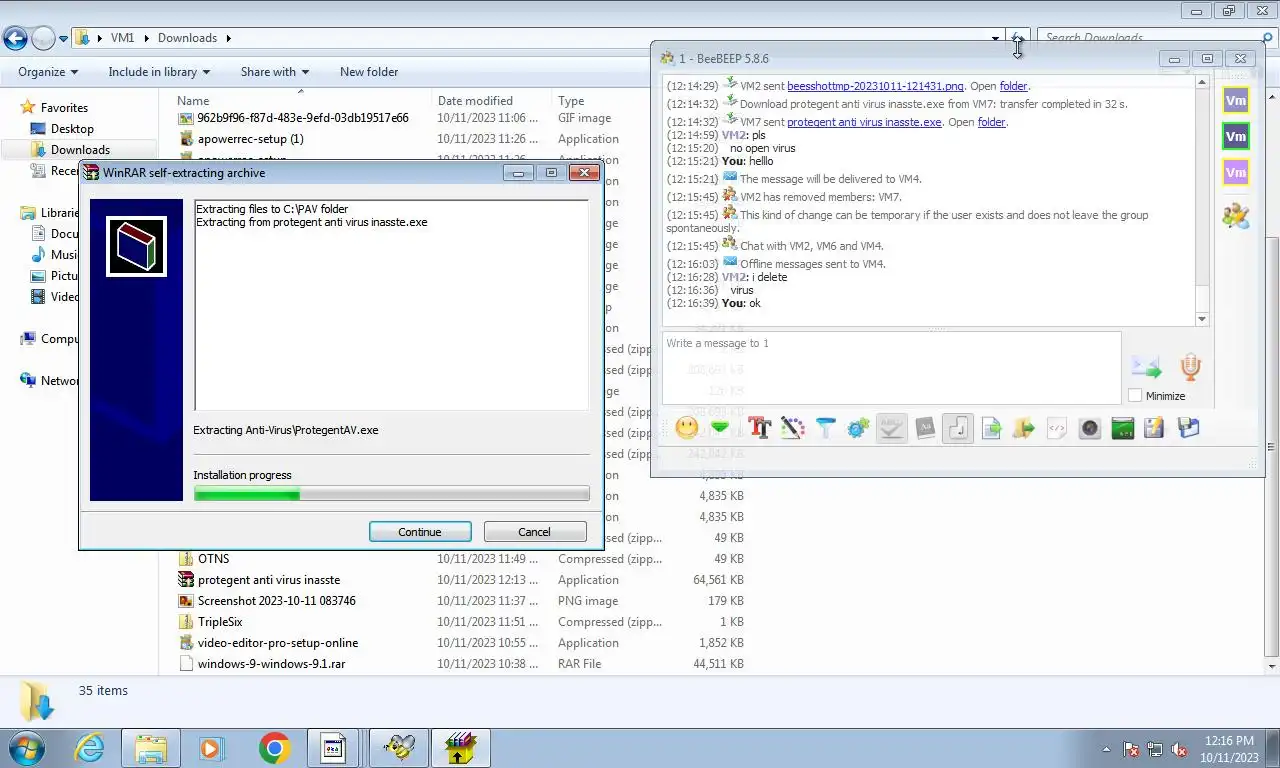Click the Explorer file list vertical scrollbar

[x=1272, y=380]
